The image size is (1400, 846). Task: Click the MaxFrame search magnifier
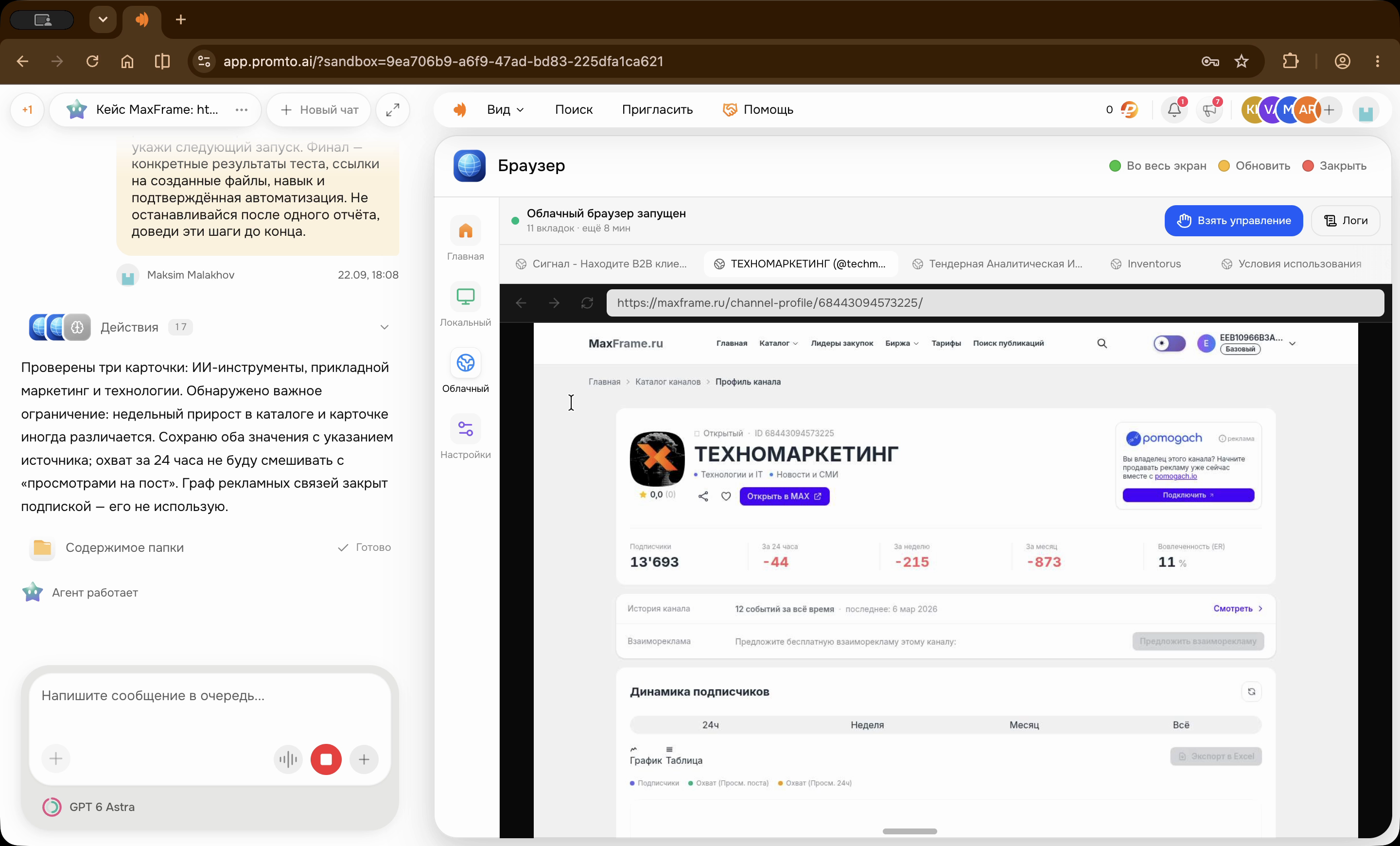click(x=1102, y=343)
